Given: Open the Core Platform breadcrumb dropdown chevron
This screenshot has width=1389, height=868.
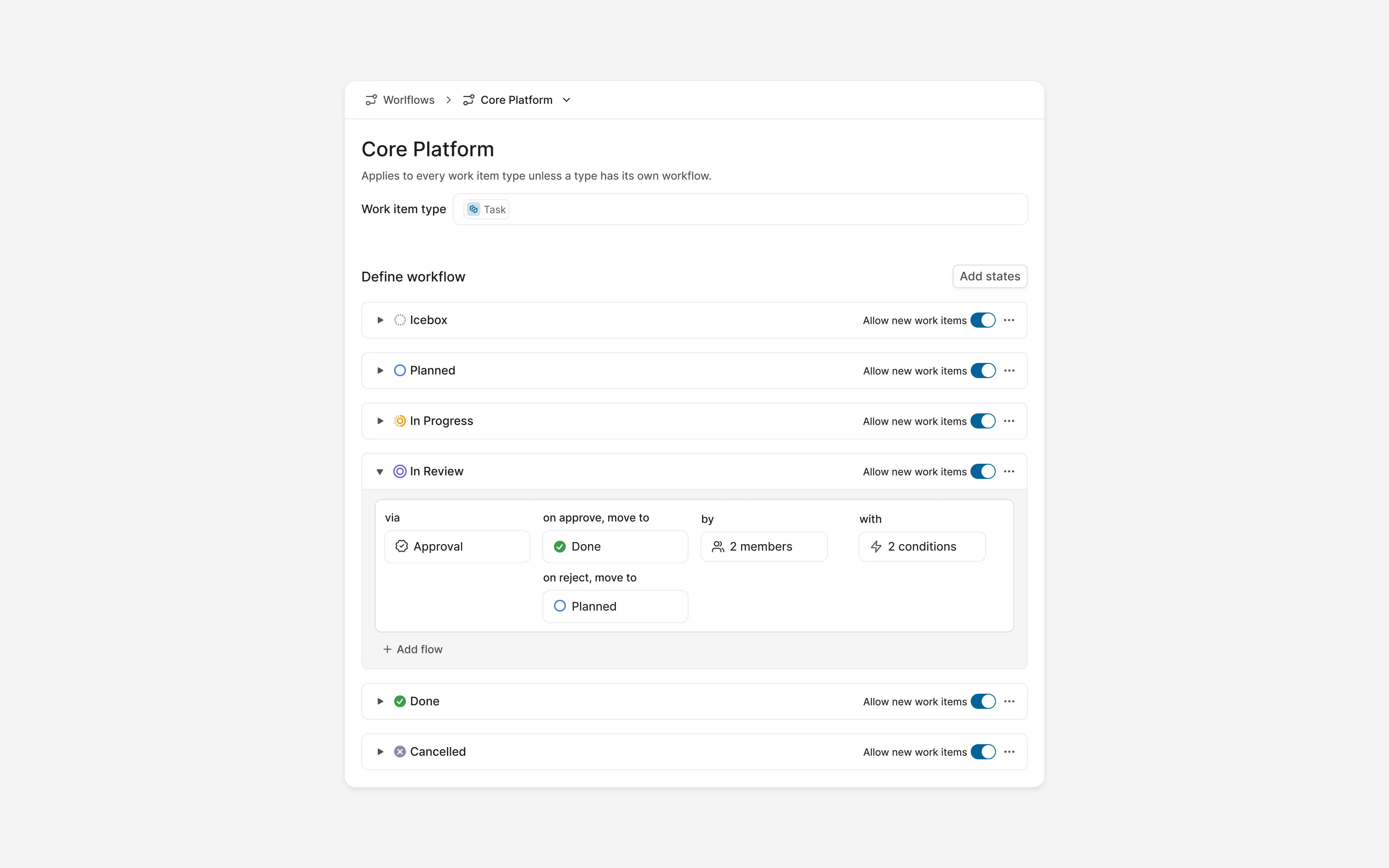Looking at the screenshot, I should click(566, 100).
